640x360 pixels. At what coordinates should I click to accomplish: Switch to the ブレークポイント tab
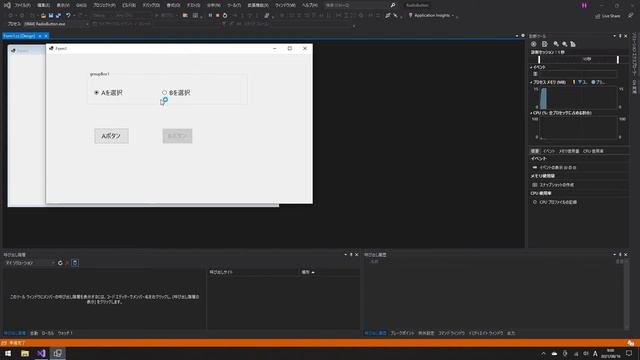(402, 333)
